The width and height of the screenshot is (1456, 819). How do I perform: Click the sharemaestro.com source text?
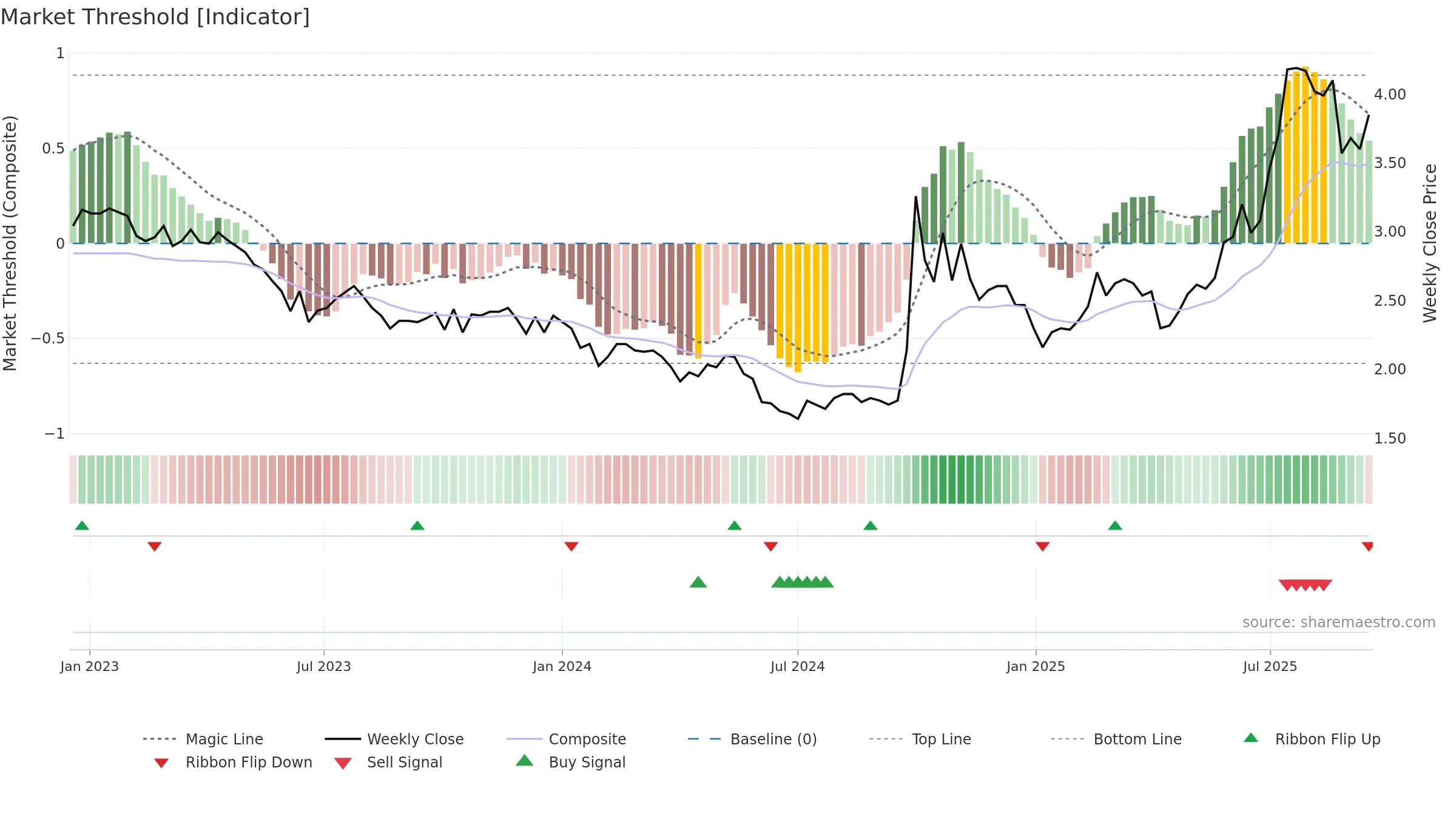coord(1338,622)
